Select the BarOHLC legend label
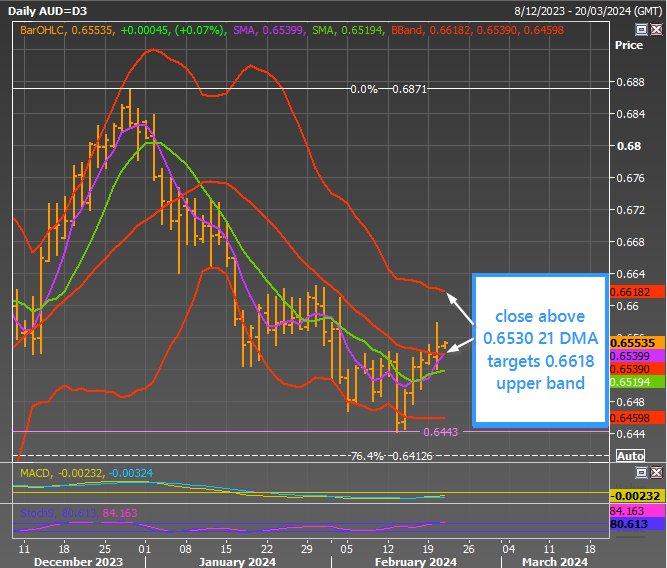The height and width of the screenshot is (568, 667). pyautogui.click(x=42, y=30)
